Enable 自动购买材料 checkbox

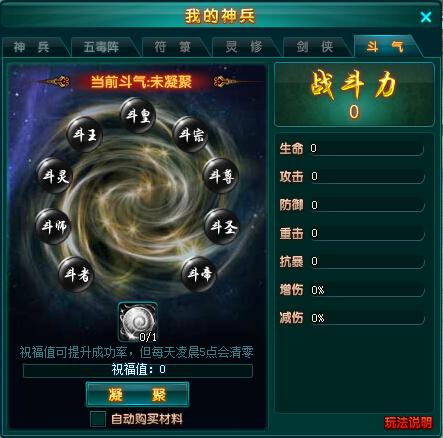(98, 419)
